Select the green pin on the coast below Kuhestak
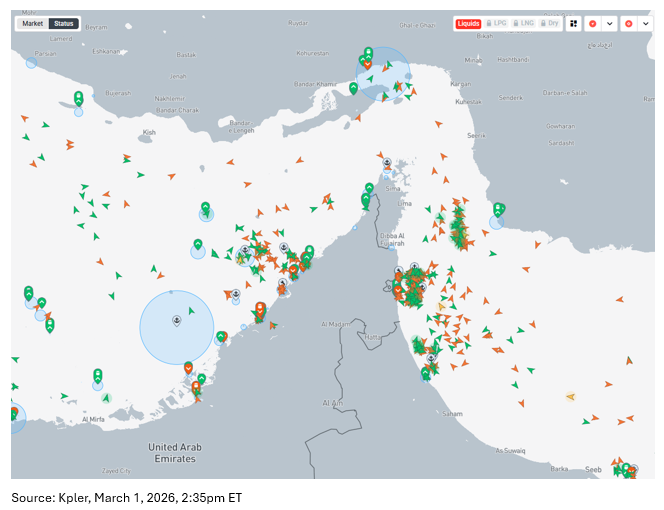This screenshot has height=510, width=664. point(498,210)
